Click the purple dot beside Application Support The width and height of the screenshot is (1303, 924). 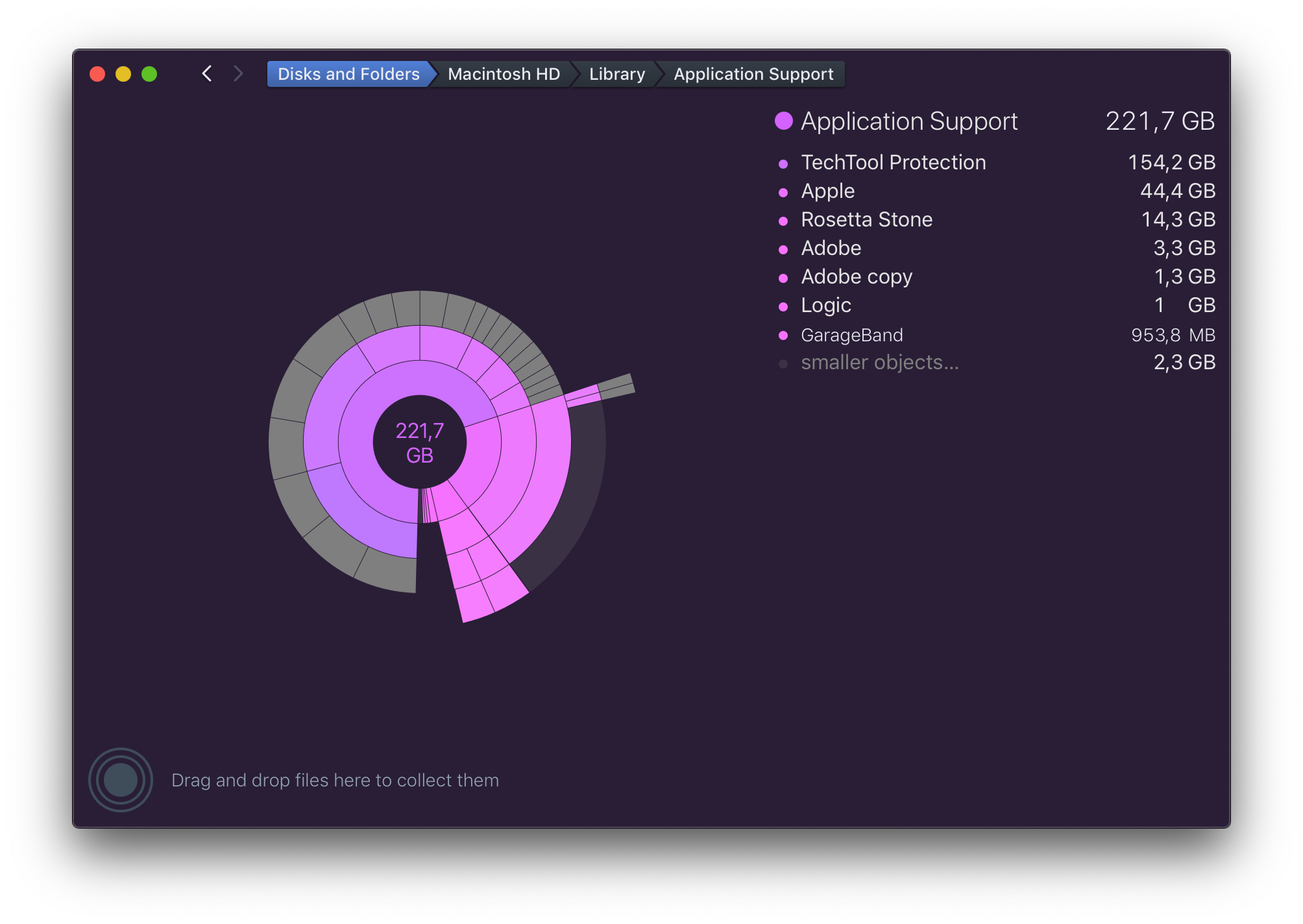784,121
